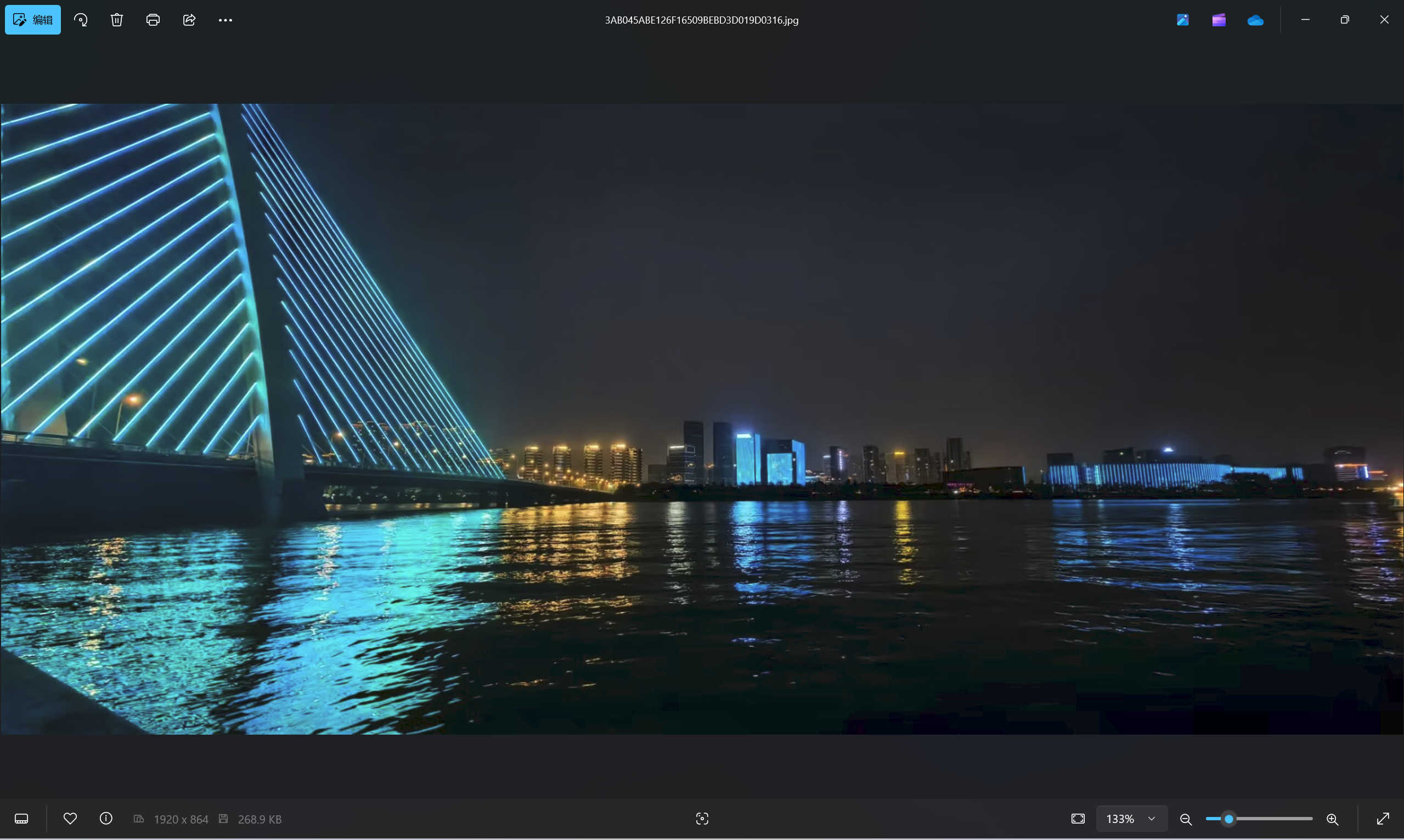Share the photo using the share icon
This screenshot has height=840, width=1404.
(189, 20)
